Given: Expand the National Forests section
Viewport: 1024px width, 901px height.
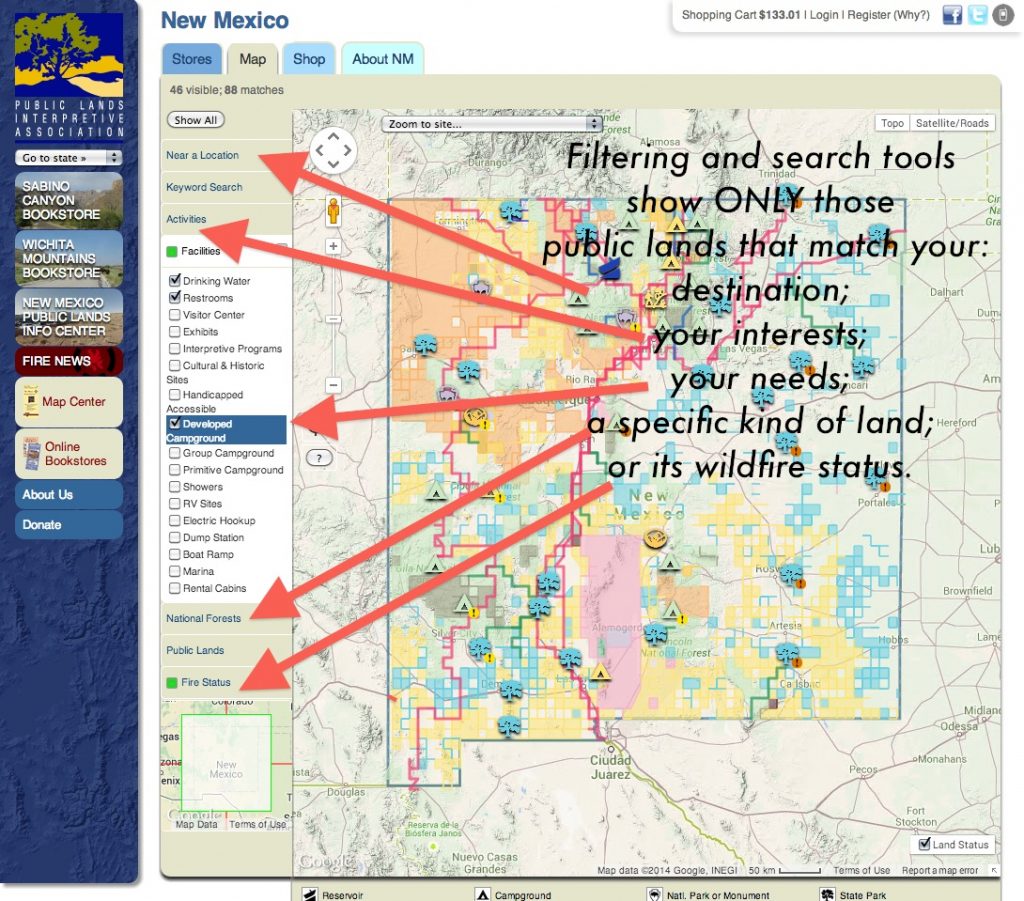Looking at the screenshot, I should 203,618.
